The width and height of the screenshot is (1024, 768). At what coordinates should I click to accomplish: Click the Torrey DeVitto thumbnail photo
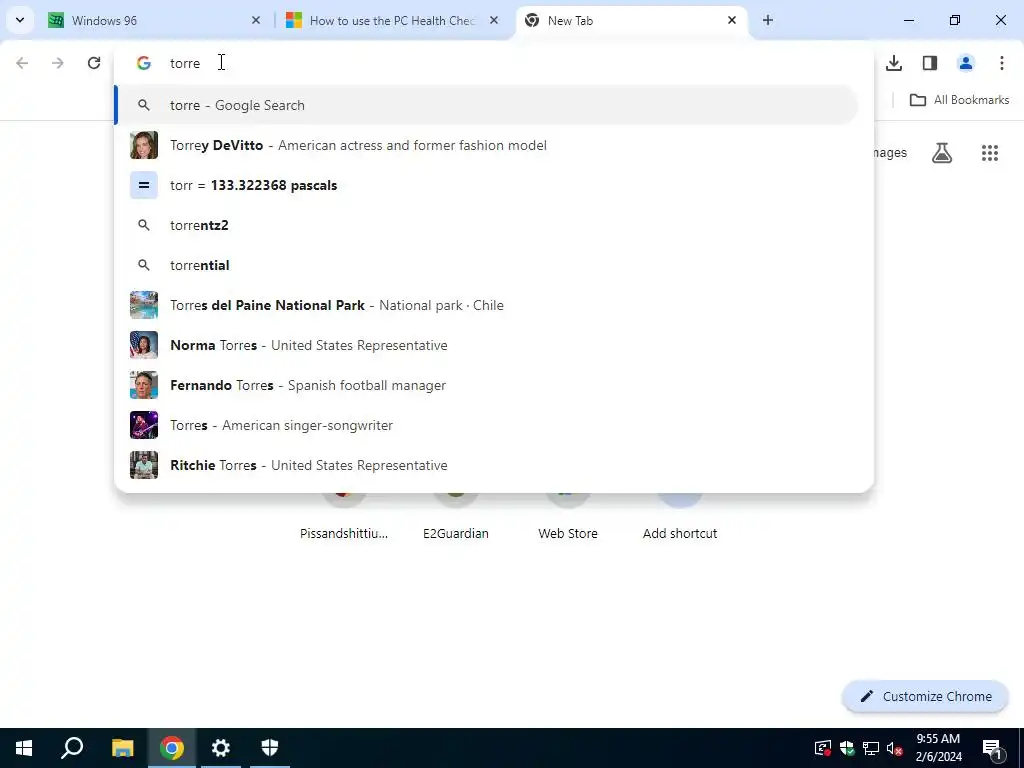(144, 145)
